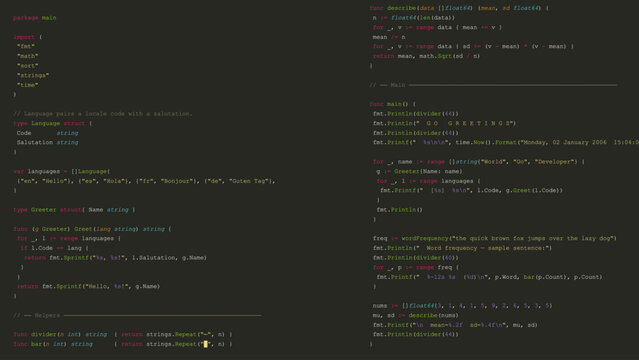This screenshot has width=639, height=360.
Task: Click the "package main" line
Action: pyautogui.click(x=35, y=18)
